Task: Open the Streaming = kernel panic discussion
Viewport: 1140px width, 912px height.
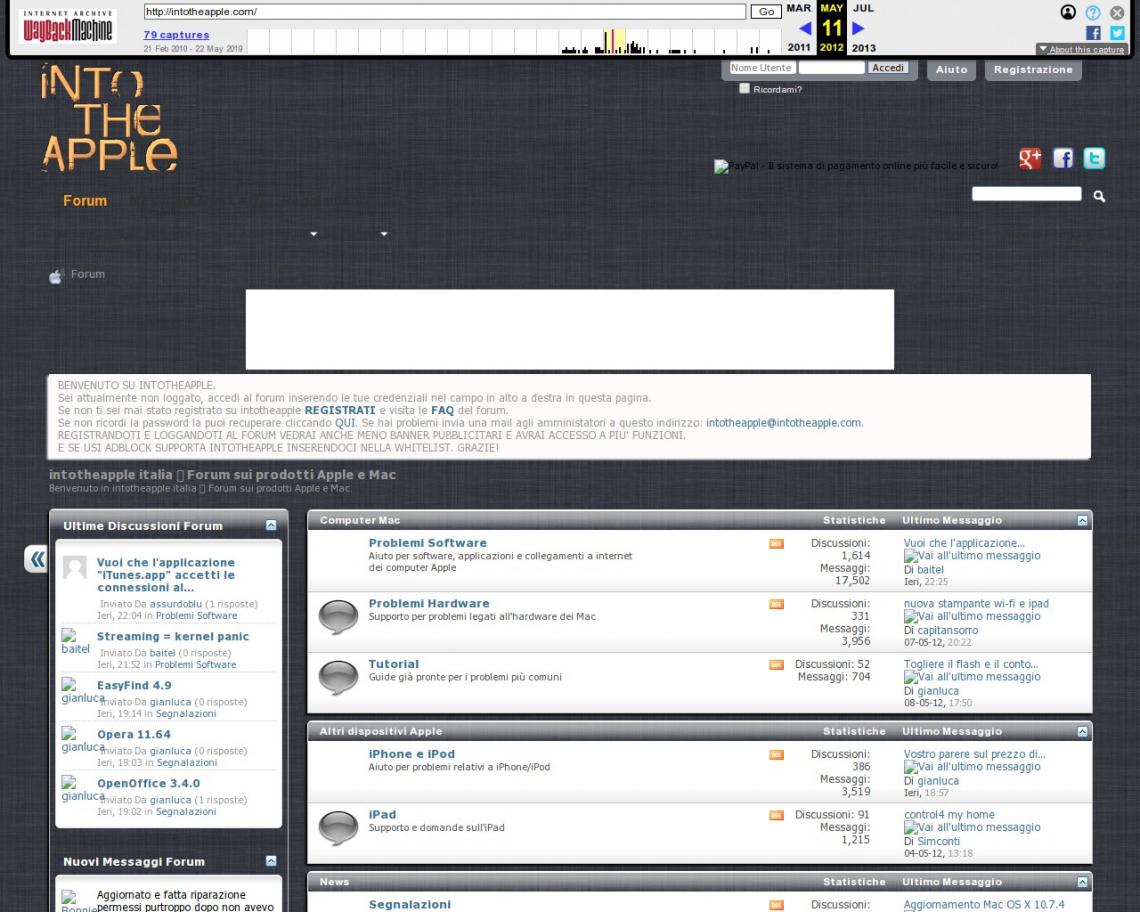Action: [172, 636]
